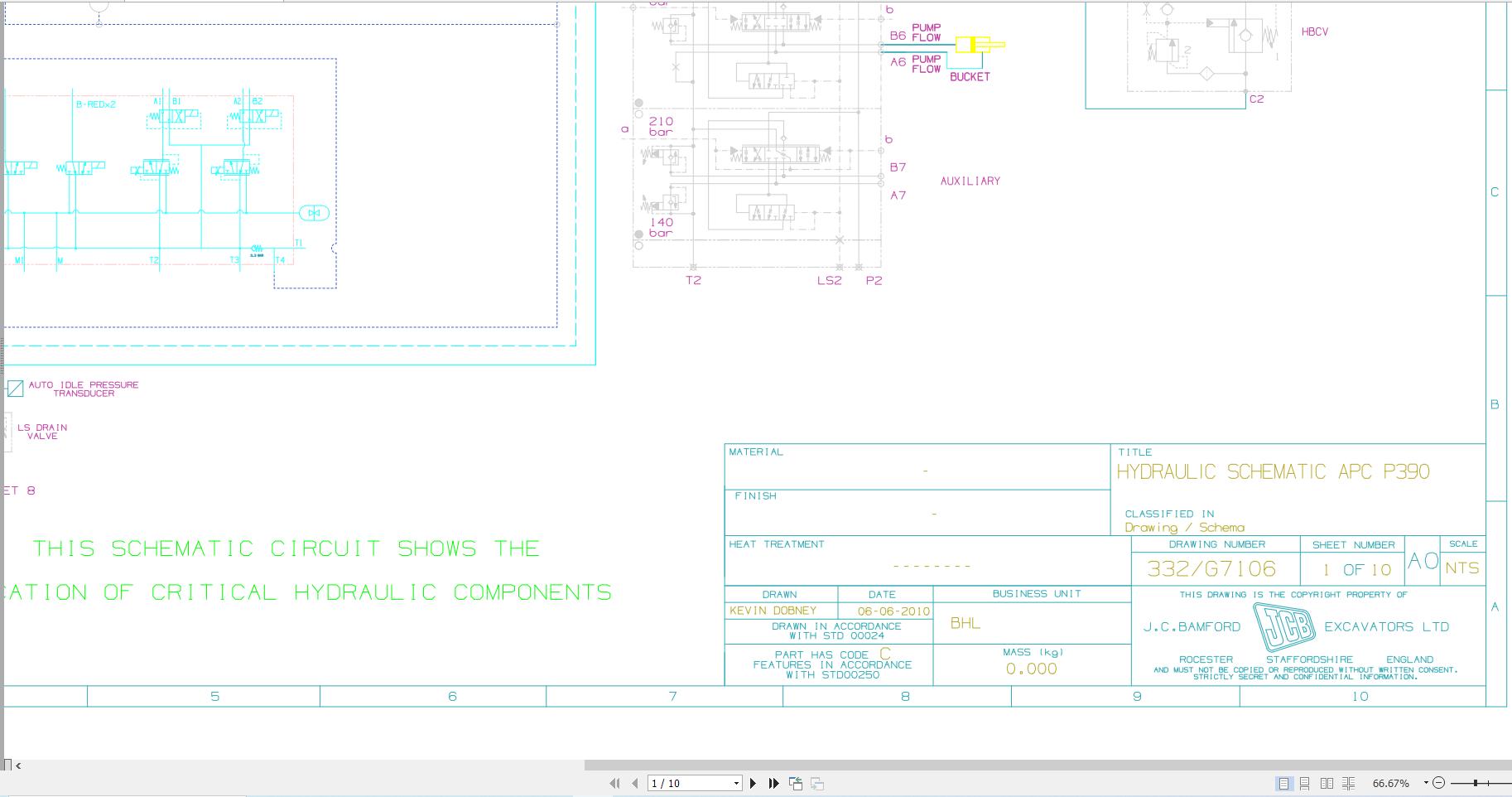The image size is (1512, 797).
Task: Click the 210 bar pressure label
Action: tap(661, 126)
